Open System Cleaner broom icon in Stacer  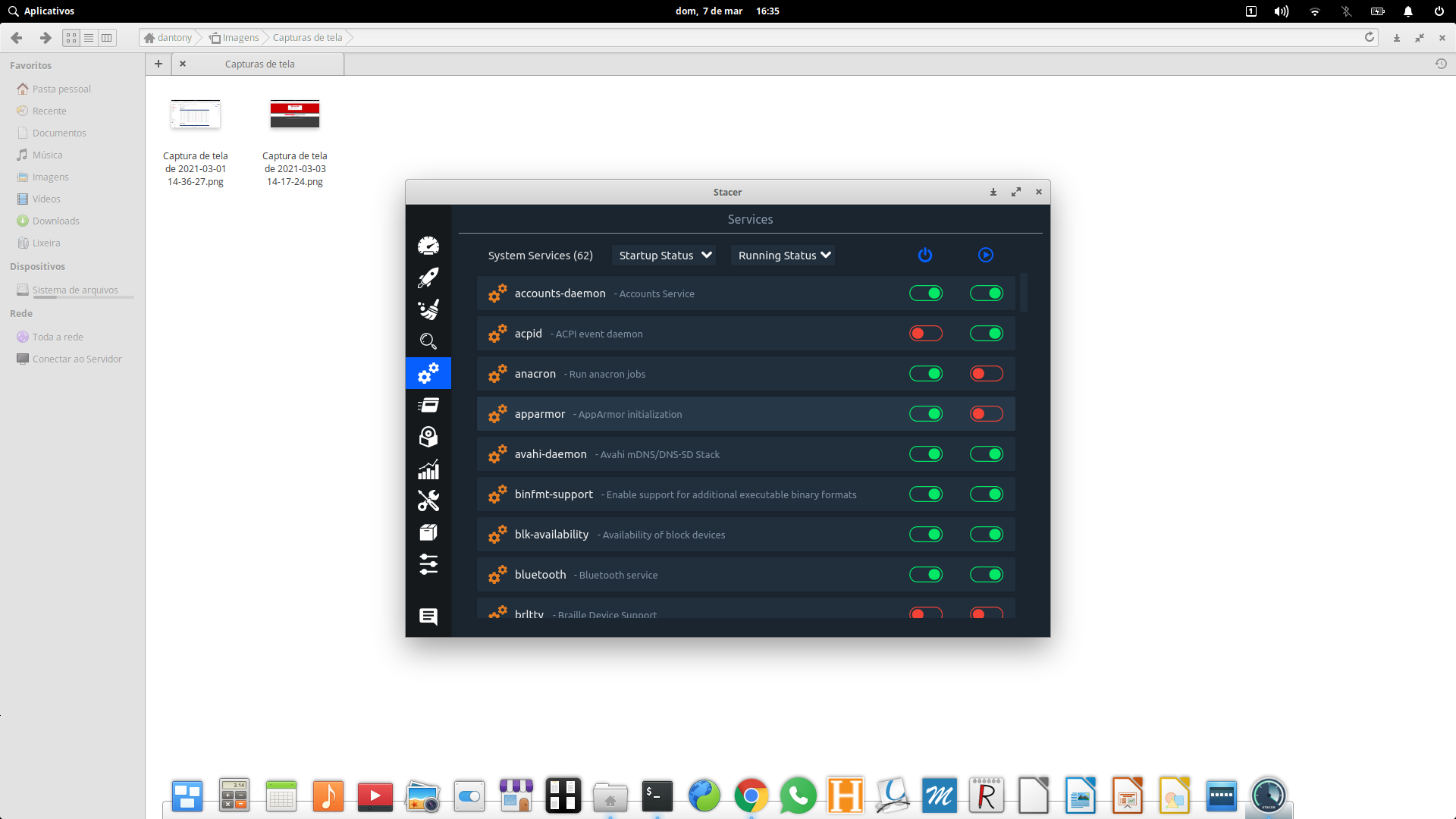point(428,309)
